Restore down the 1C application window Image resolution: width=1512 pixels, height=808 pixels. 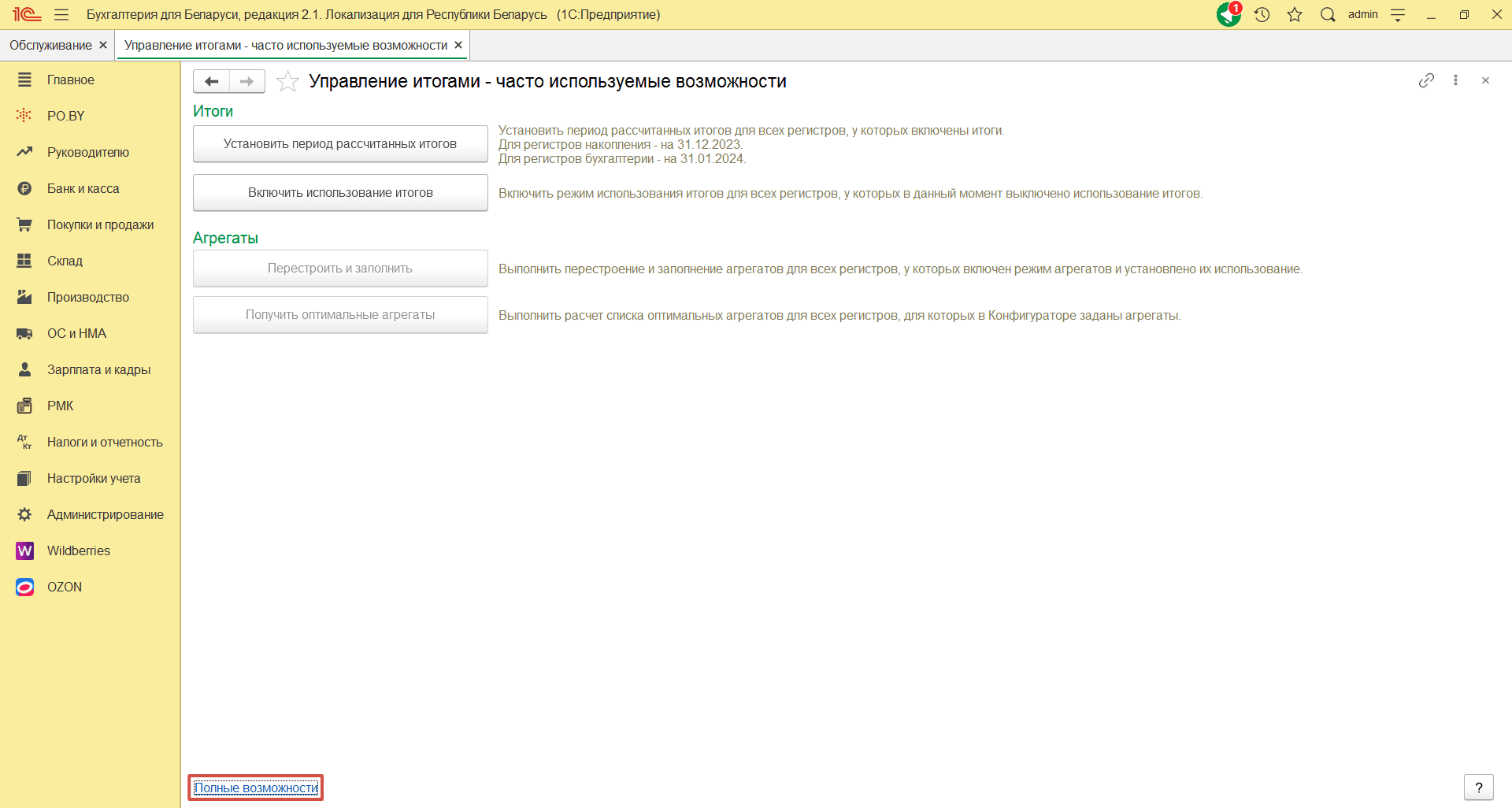pos(1464,15)
